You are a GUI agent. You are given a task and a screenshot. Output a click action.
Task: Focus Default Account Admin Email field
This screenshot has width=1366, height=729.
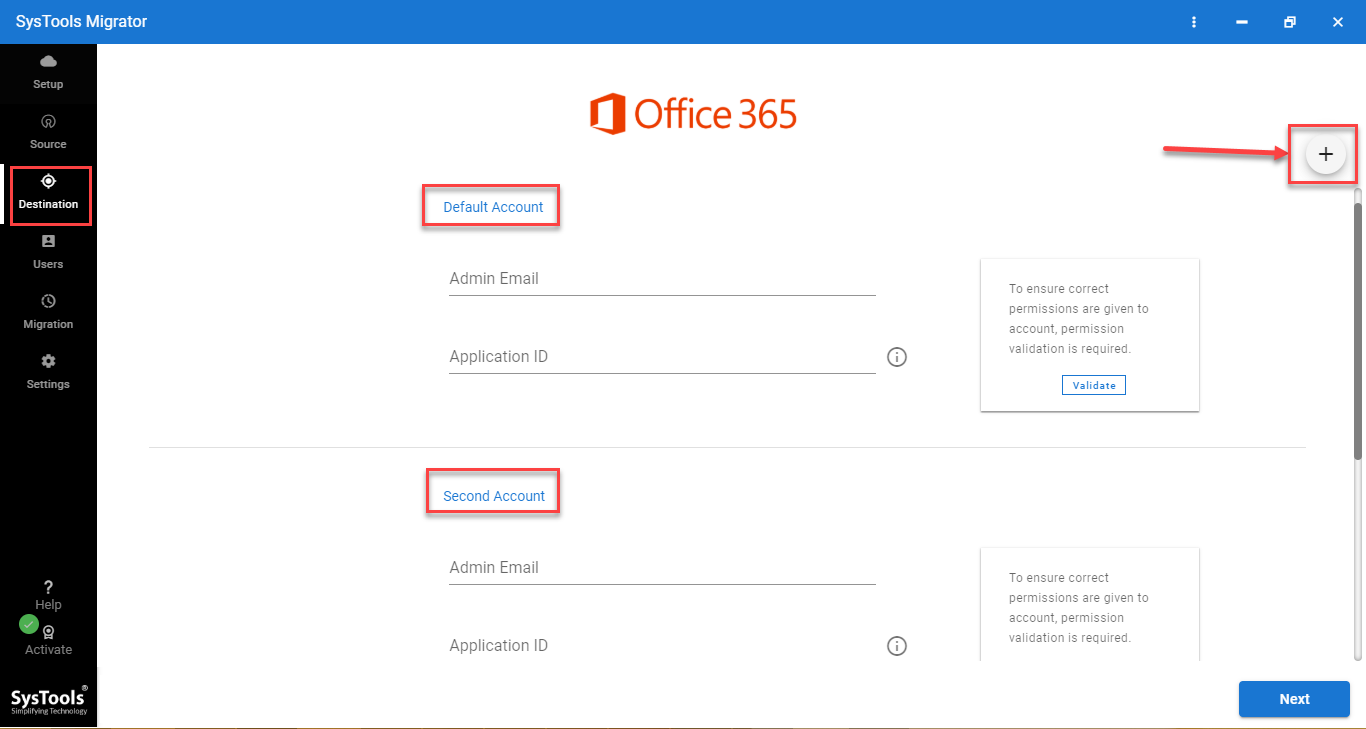[x=662, y=279]
